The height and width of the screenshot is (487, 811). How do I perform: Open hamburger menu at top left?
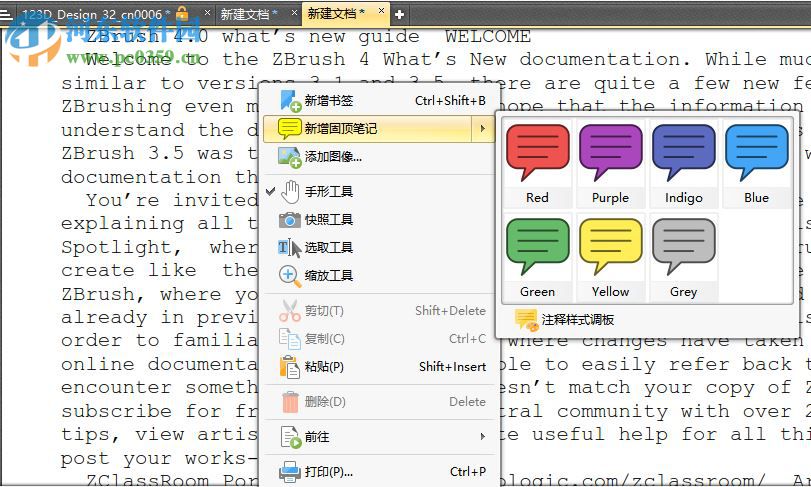(6, 14)
